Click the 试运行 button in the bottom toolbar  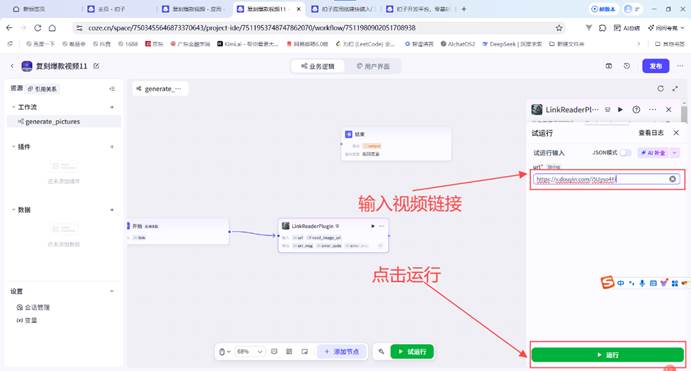[x=412, y=352]
